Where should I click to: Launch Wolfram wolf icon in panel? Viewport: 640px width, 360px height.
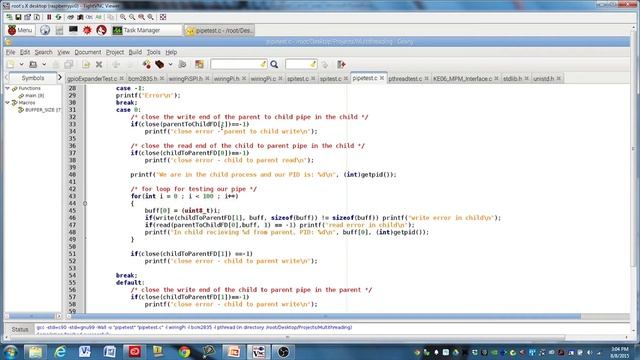pos(102,30)
